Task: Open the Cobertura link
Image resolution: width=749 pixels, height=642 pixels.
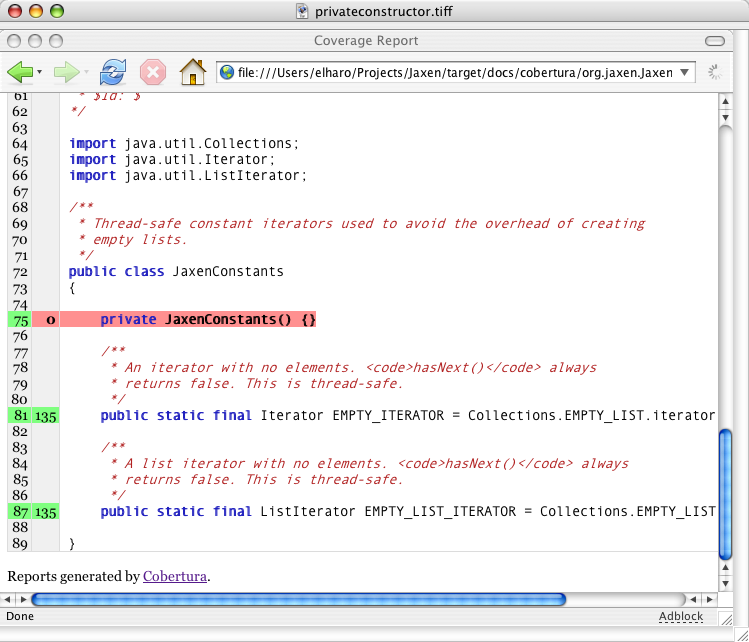Action: (x=175, y=576)
